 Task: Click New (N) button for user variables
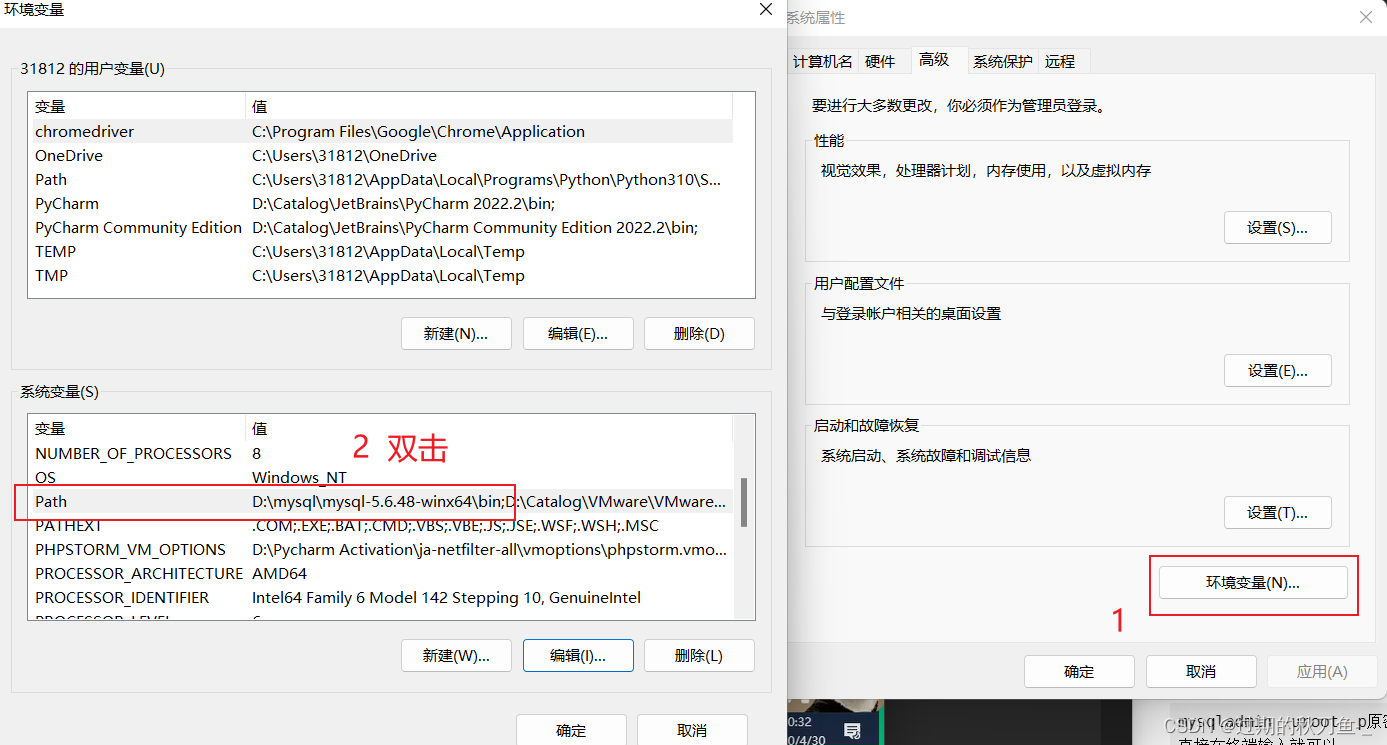coord(456,334)
